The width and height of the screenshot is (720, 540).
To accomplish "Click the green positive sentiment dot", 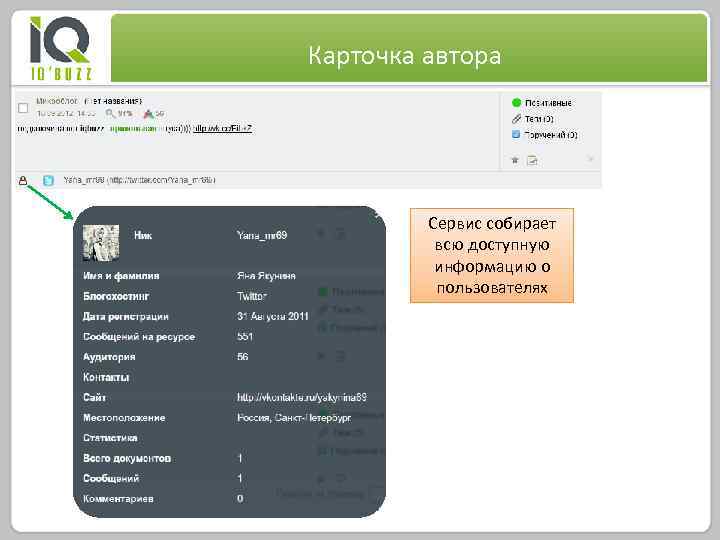I will click(517, 102).
